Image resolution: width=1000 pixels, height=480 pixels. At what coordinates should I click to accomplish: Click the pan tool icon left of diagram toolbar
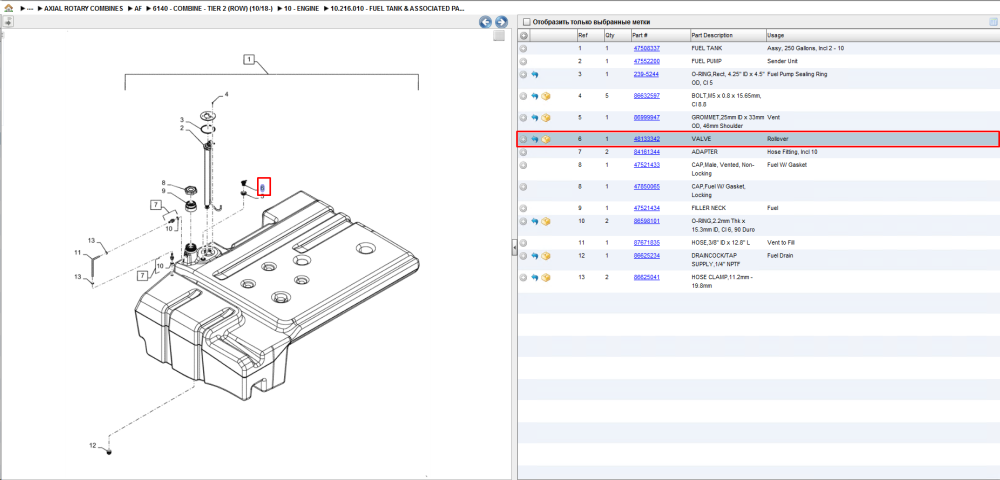point(8,22)
